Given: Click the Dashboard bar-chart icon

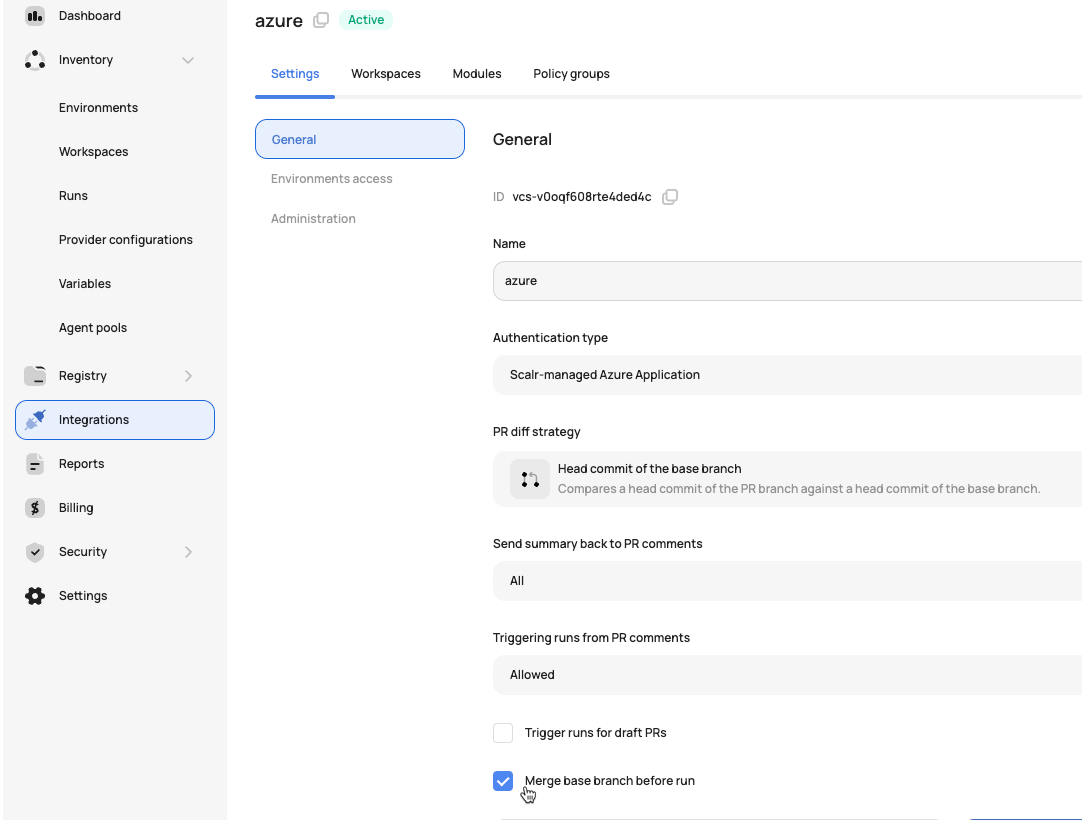Looking at the screenshot, I should (x=35, y=15).
